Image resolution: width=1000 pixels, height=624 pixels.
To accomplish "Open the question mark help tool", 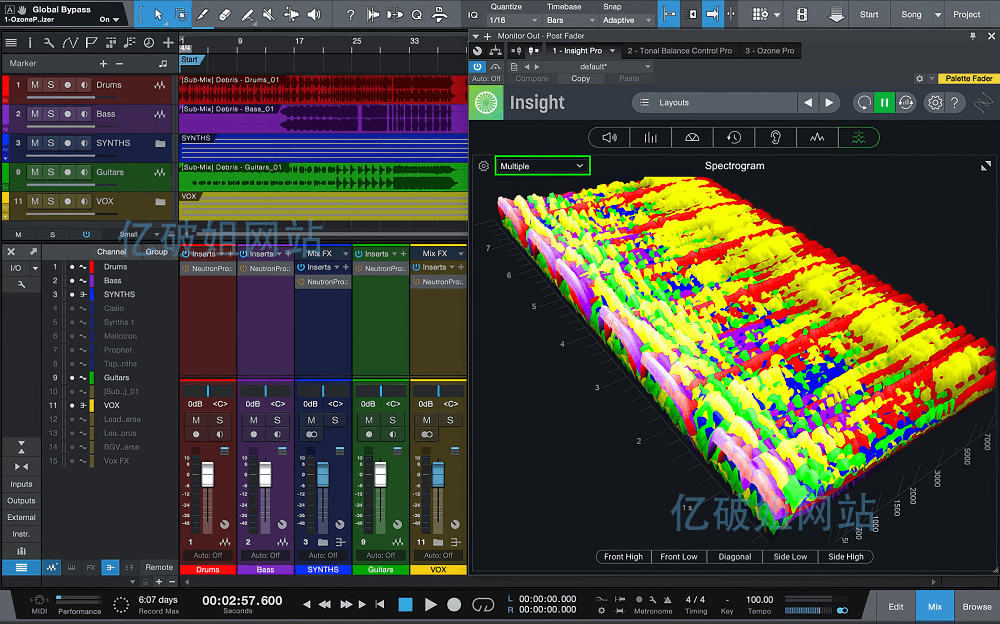I will (x=350, y=14).
